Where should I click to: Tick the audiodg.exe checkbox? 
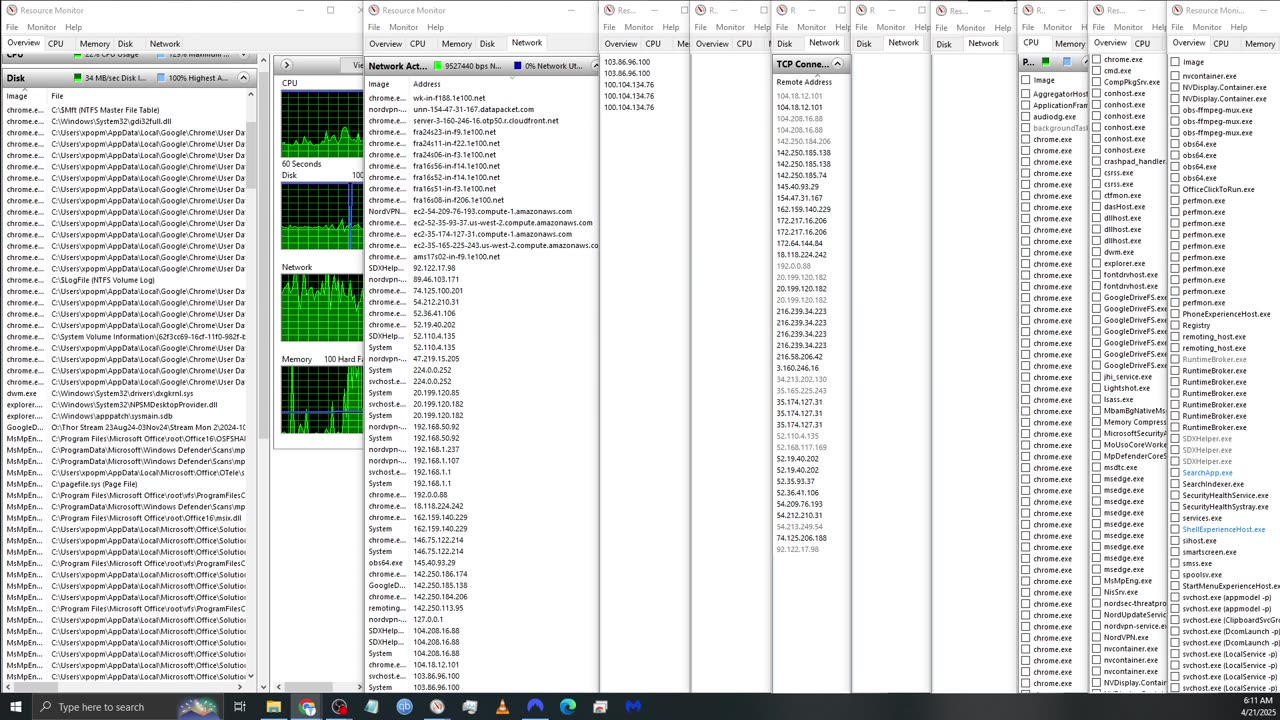point(1025,117)
